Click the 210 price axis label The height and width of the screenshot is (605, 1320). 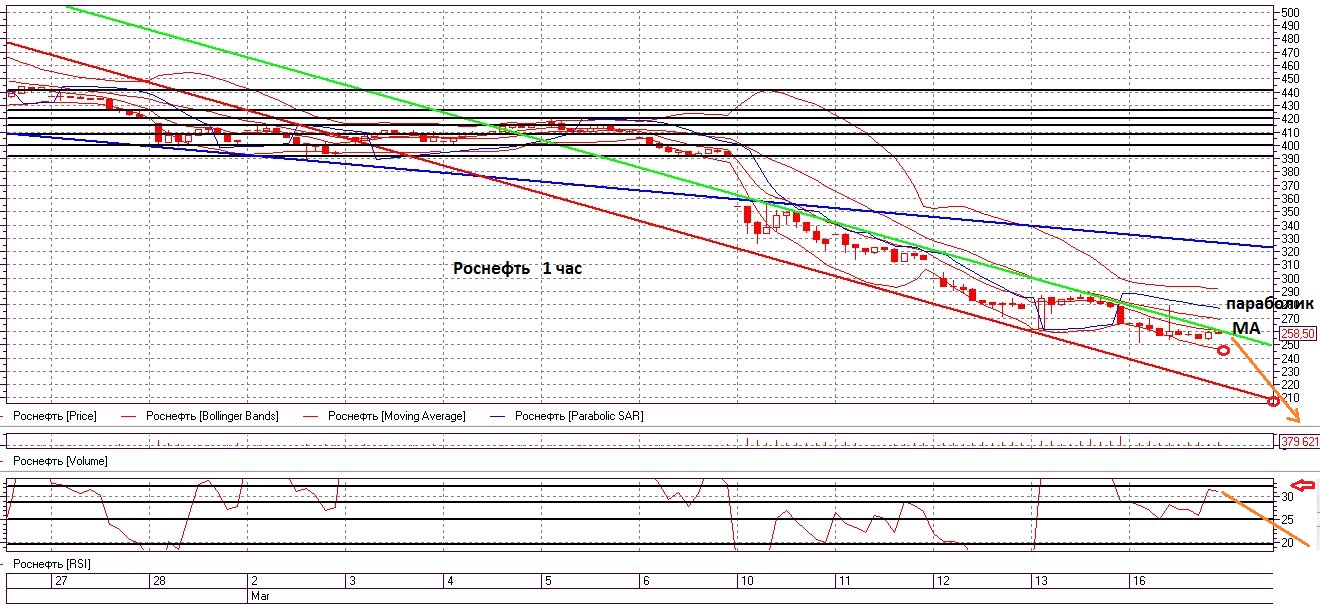pos(1290,398)
